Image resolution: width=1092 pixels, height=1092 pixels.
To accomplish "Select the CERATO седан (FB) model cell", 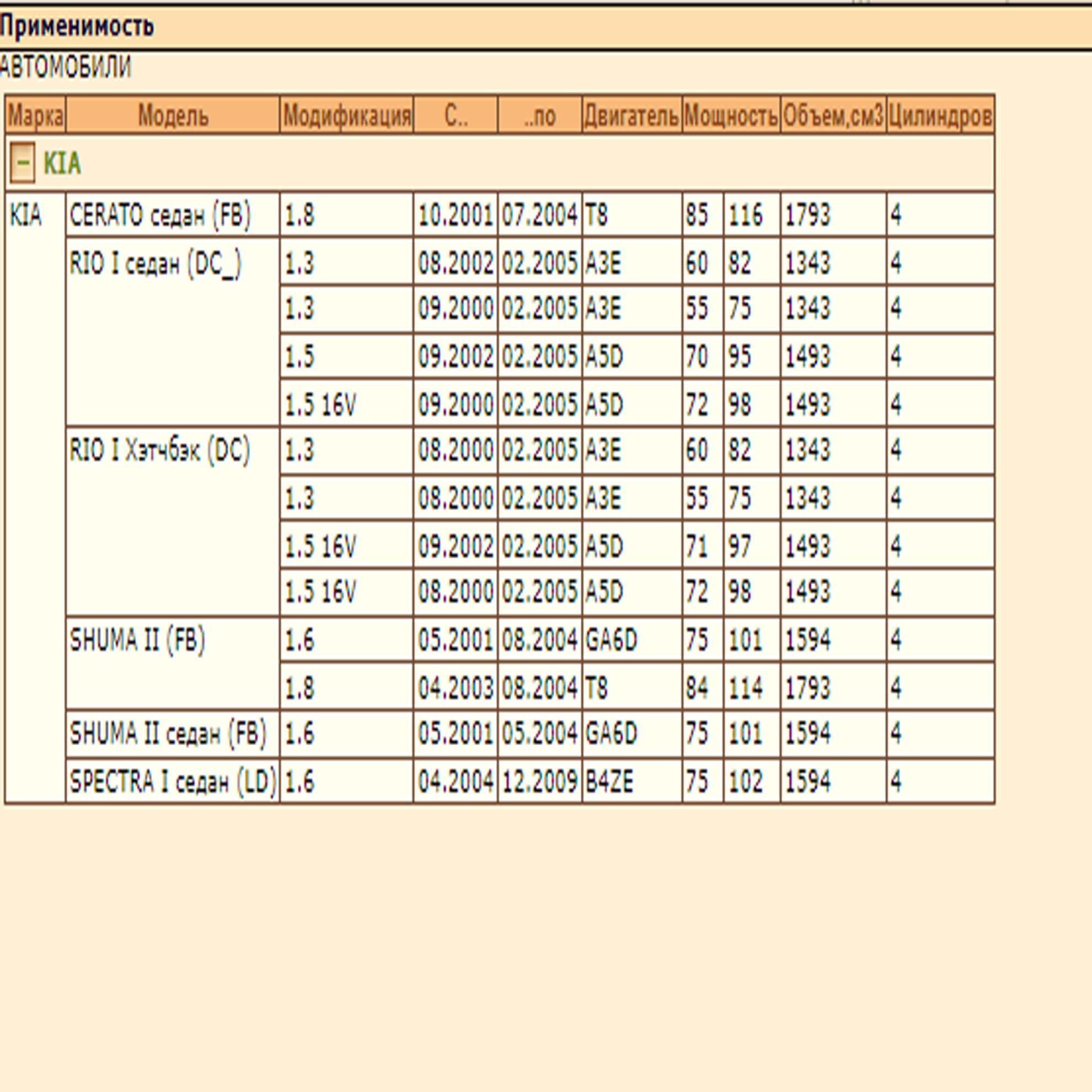I will click(x=173, y=214).
